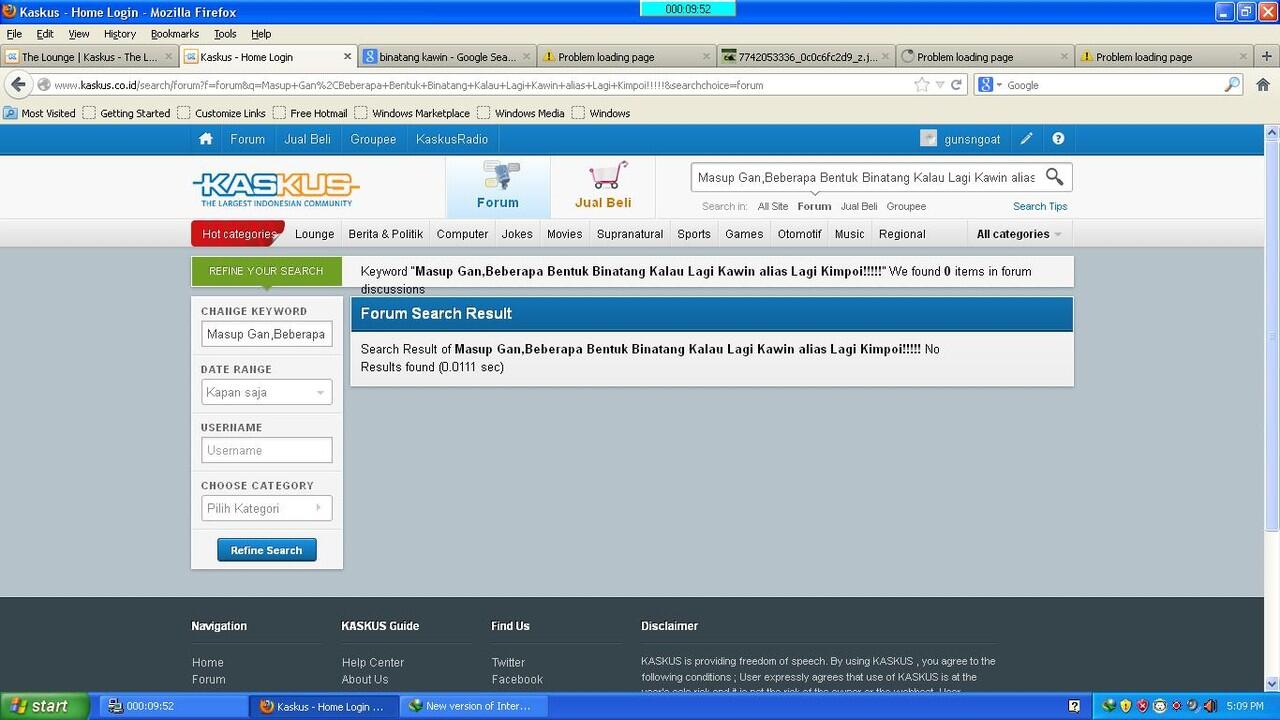The image size is (1280, 720).
Task: Open the Bookmarks menu
Action: coord(175,34)
